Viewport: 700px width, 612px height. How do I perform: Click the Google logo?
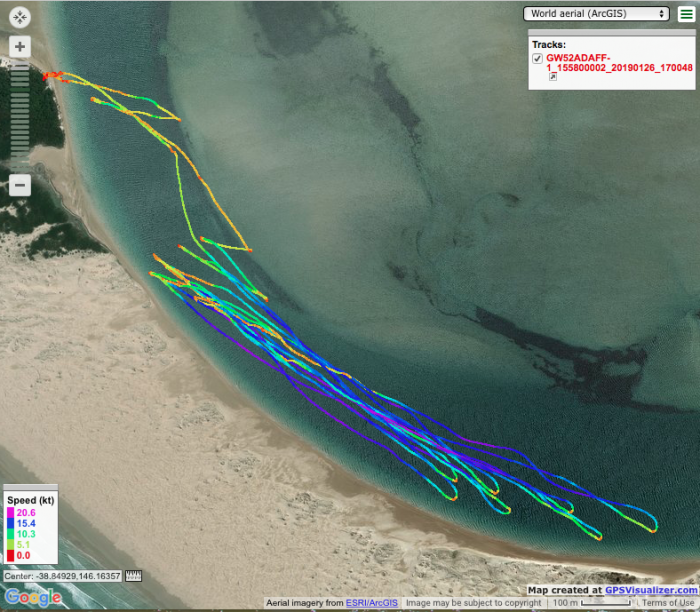[x=32, y=597]
